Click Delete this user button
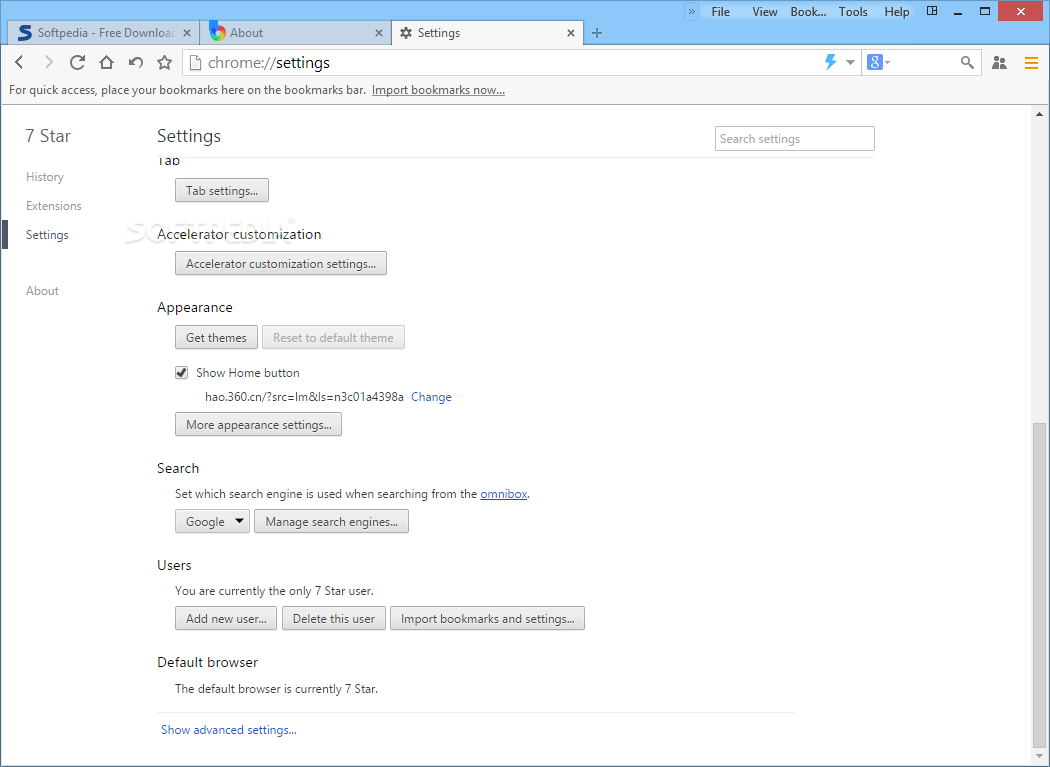 tap(333, 618)
